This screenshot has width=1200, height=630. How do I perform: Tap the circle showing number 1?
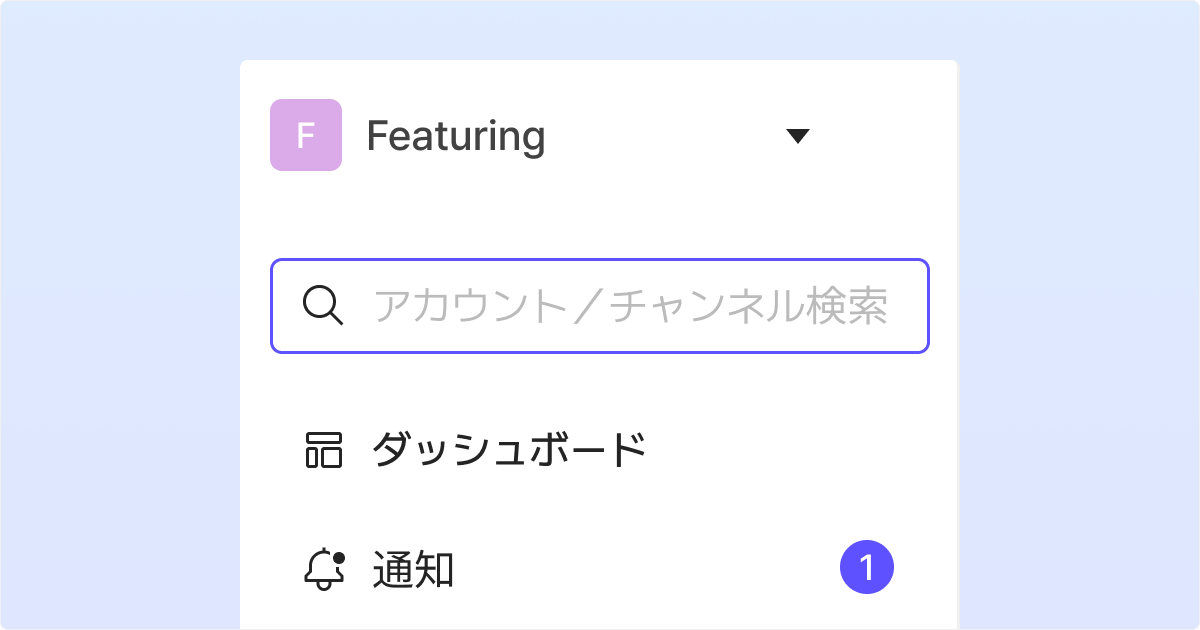[867, 569]
